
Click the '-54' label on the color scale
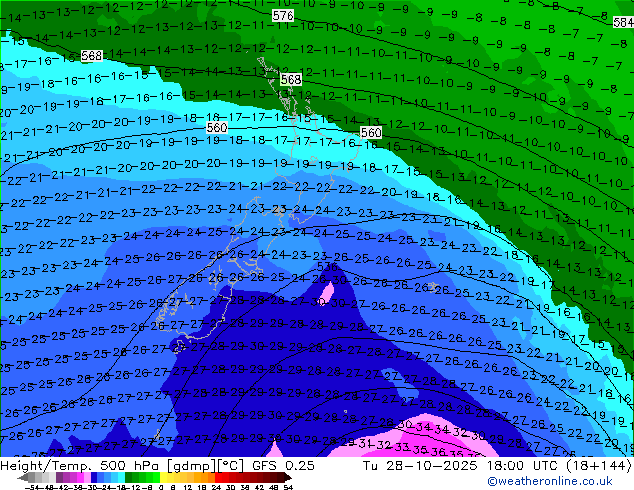pyautogui.click(x=32, y=487)
